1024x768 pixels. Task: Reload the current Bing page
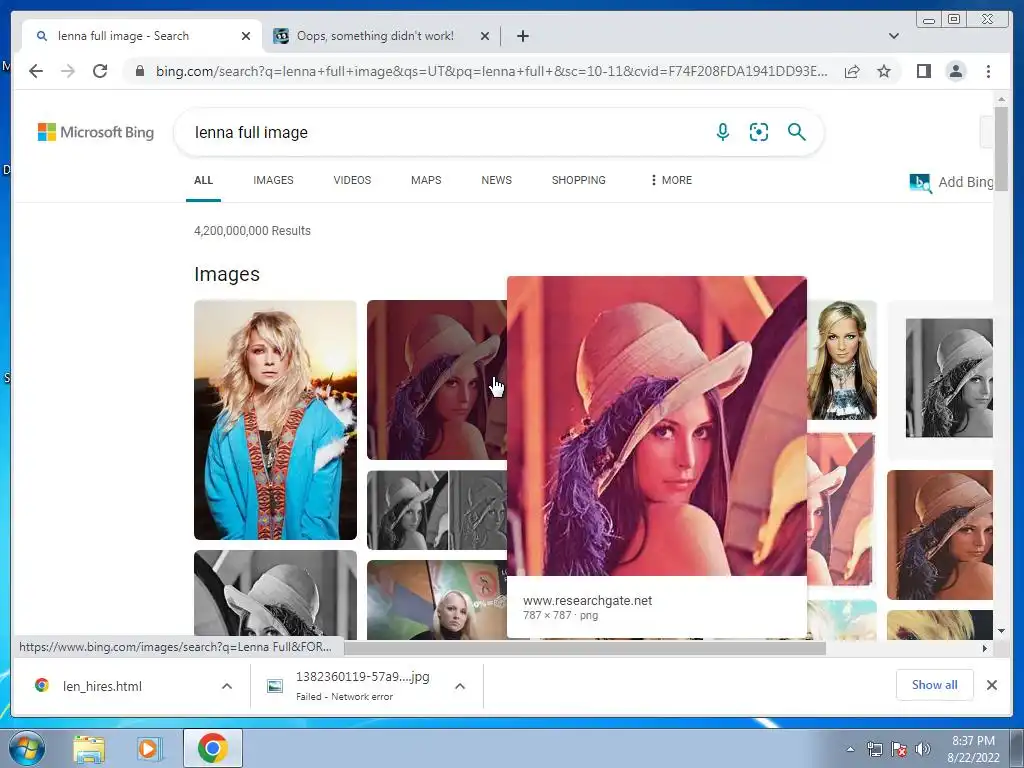tap(100, 71)
